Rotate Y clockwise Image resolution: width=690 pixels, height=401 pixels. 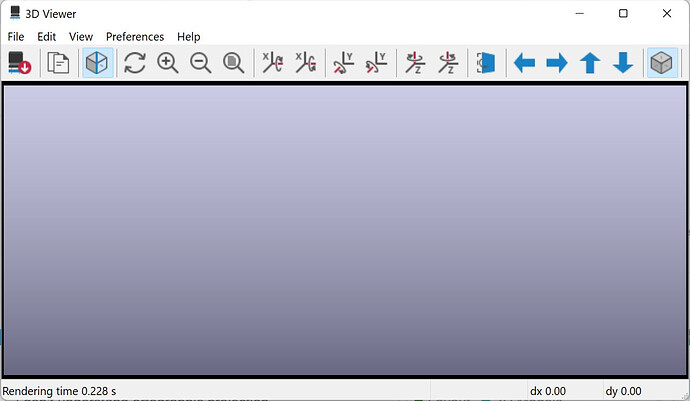pyautogui.click(x=344, y=63)
